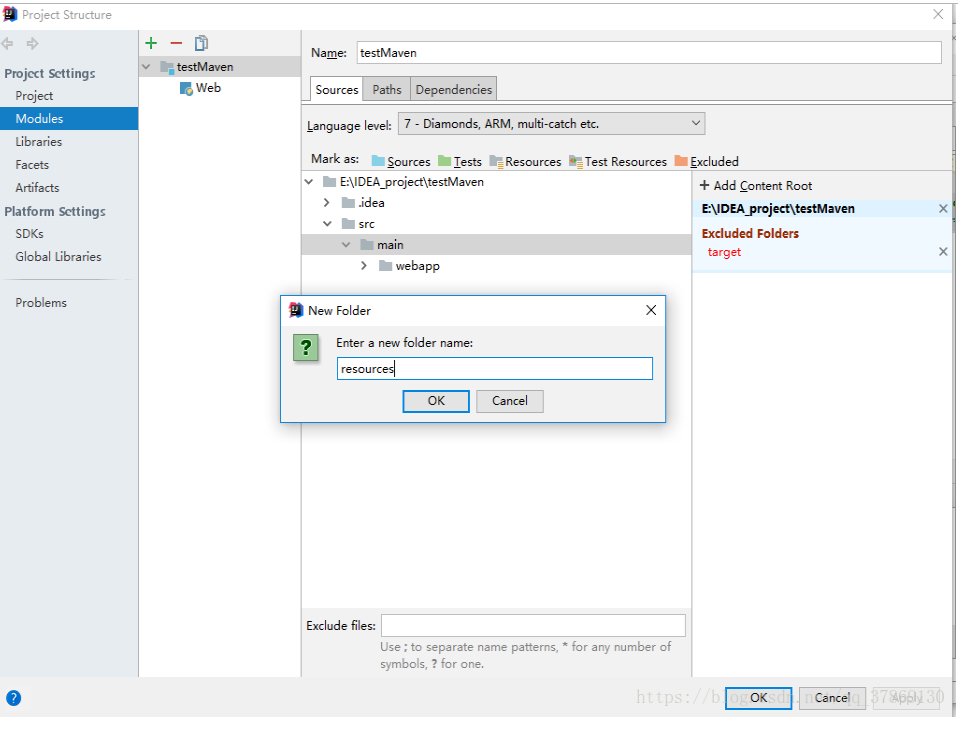Remove content root E:\IDEA_project\testMaven
This screenshot has width=958, height=729.
click(x=943, y=209)
